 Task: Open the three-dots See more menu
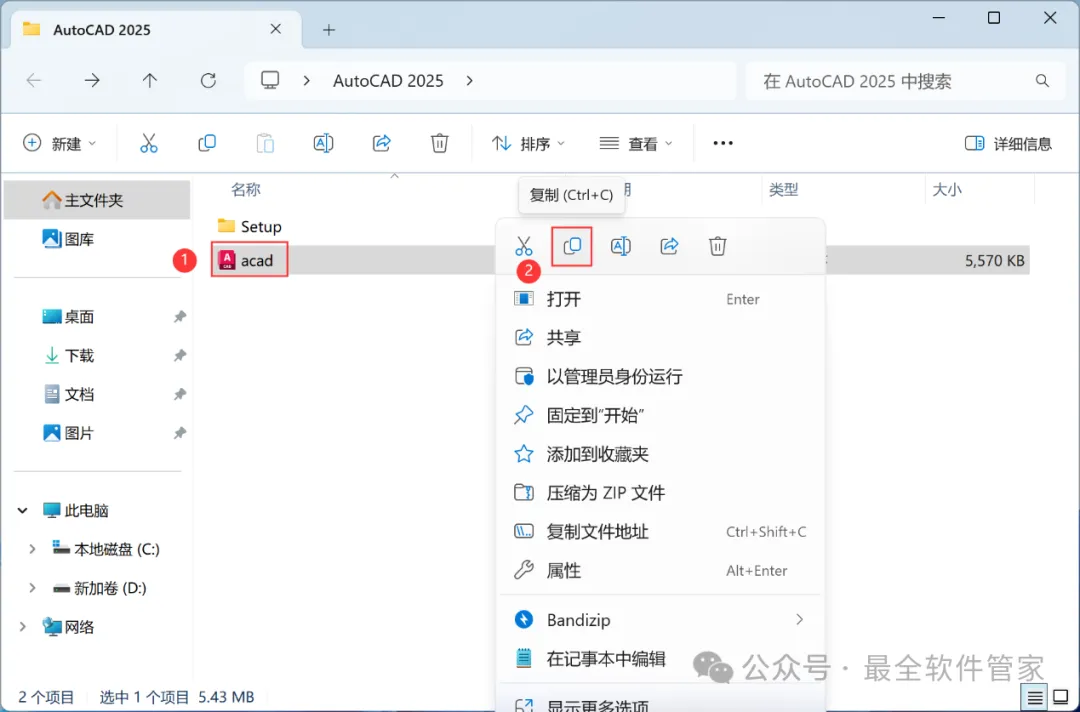[x=723, y=143]
